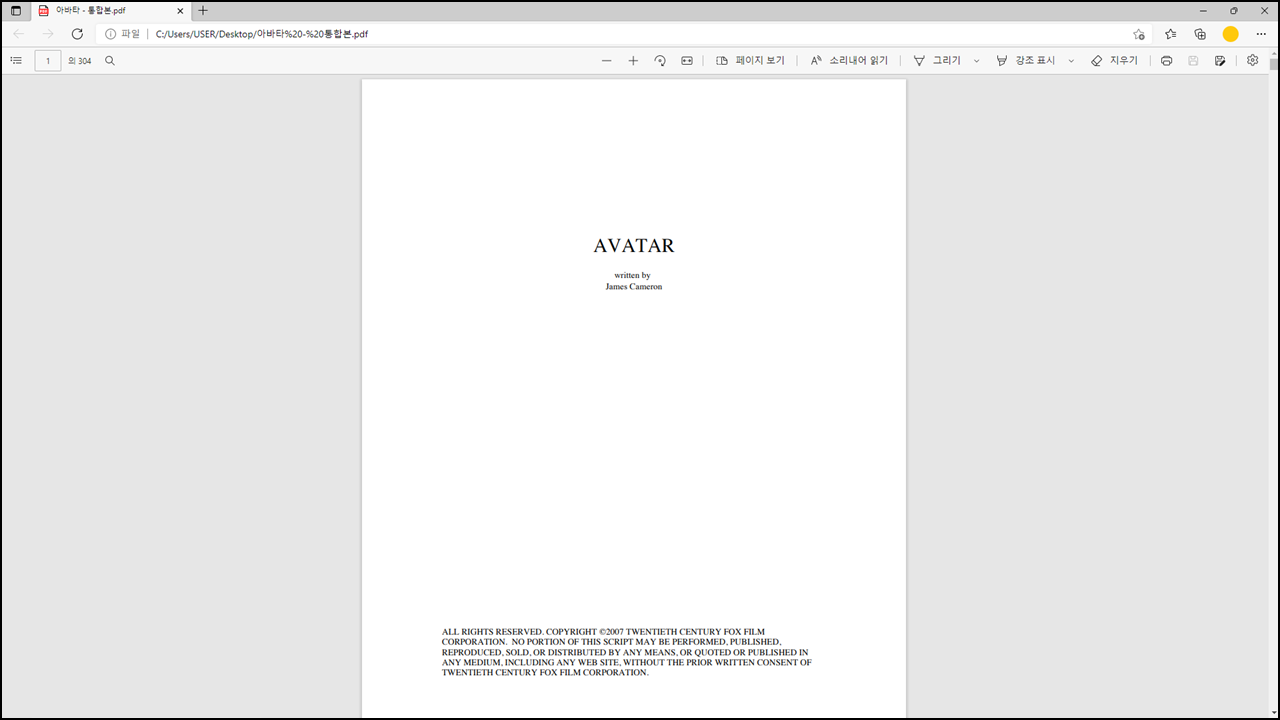This screenshot has width=1280, height=720.
Task: Click the page number input box
Action: click(x=48, y=61)
